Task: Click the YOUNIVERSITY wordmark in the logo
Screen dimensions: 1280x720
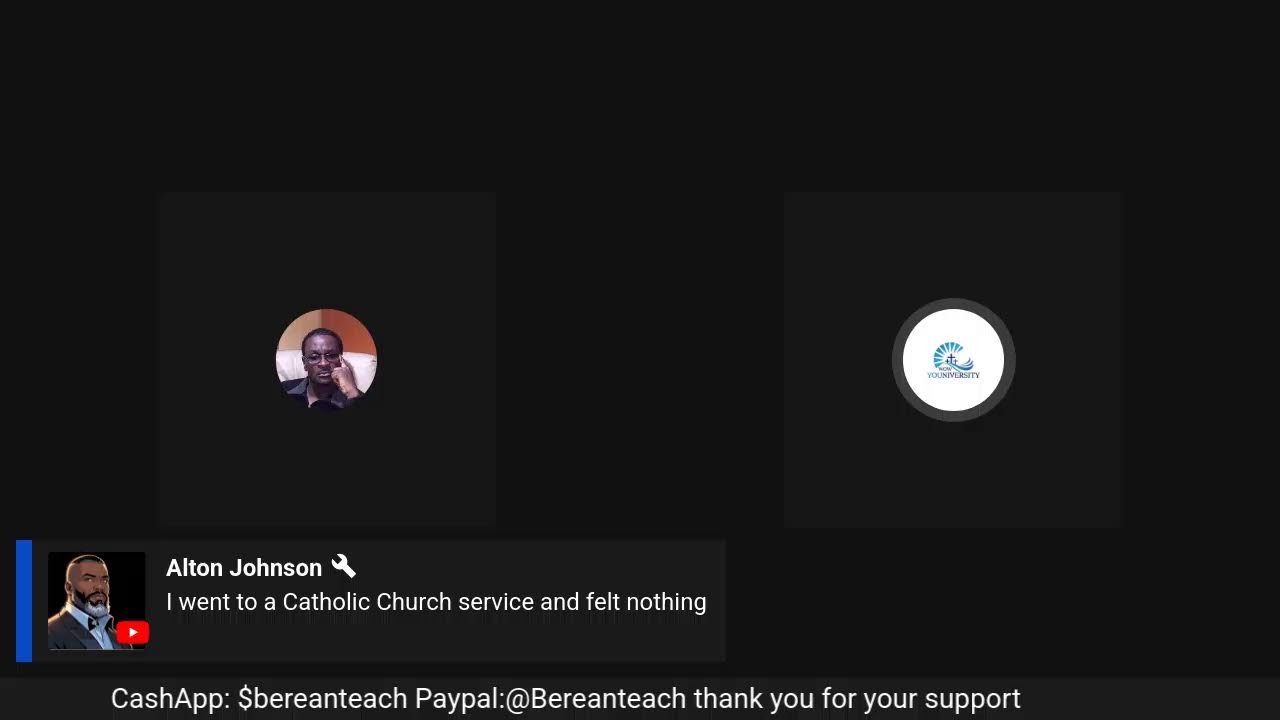Action: point(954,376)
